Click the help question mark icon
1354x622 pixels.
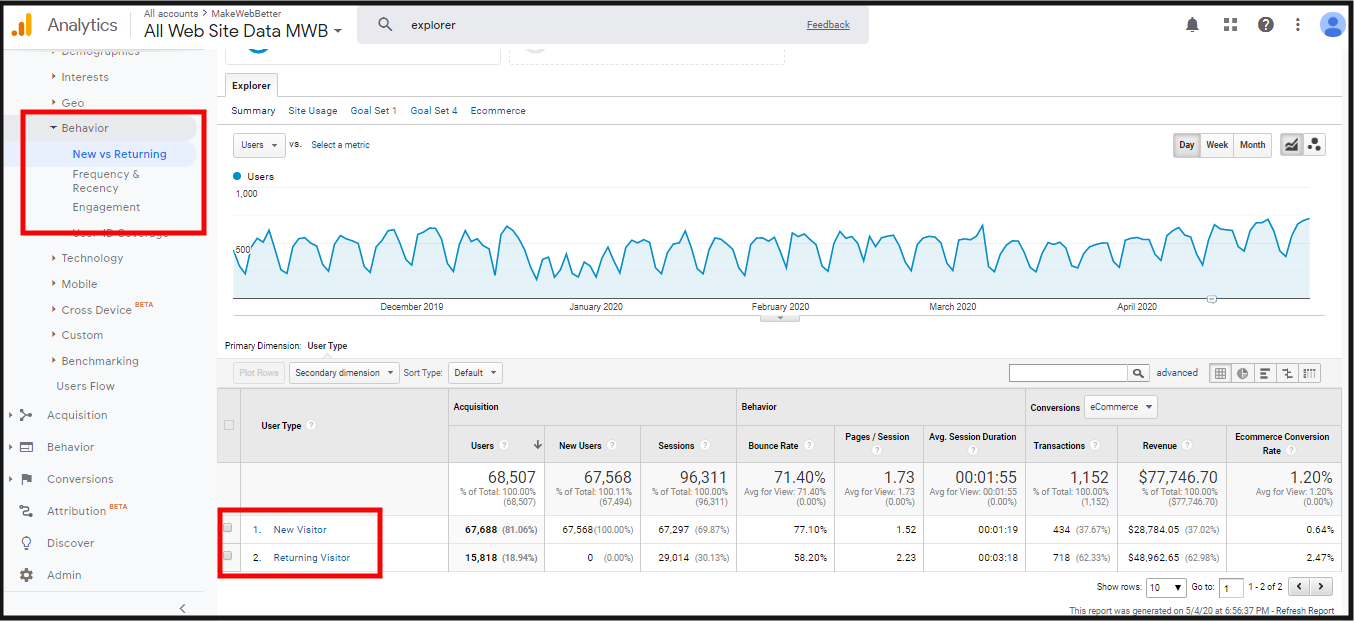1266,25
